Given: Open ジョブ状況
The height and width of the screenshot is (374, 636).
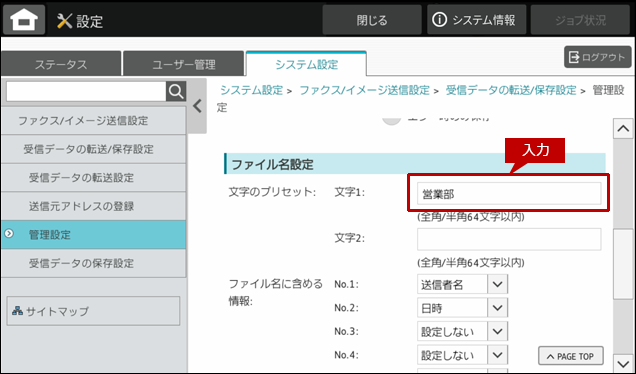Looking at the screenshot, I should coord(580,20).
